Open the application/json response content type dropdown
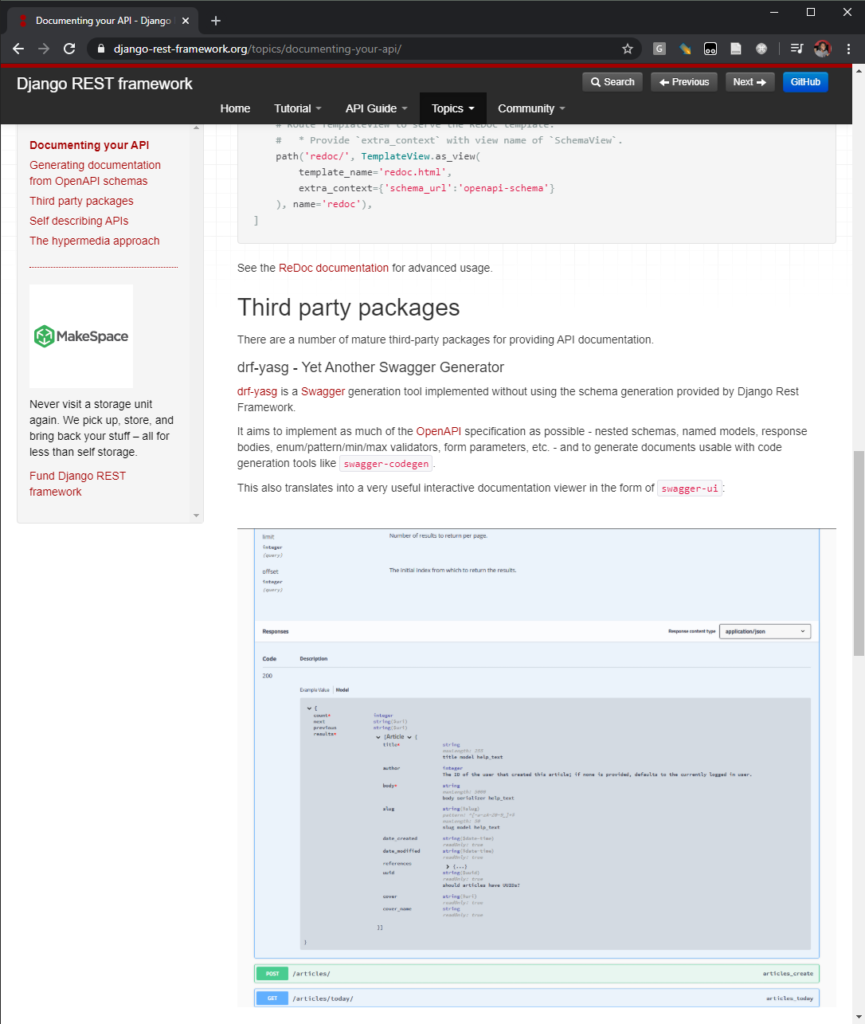Screen dimensions: 865x1024 [765, 631]
